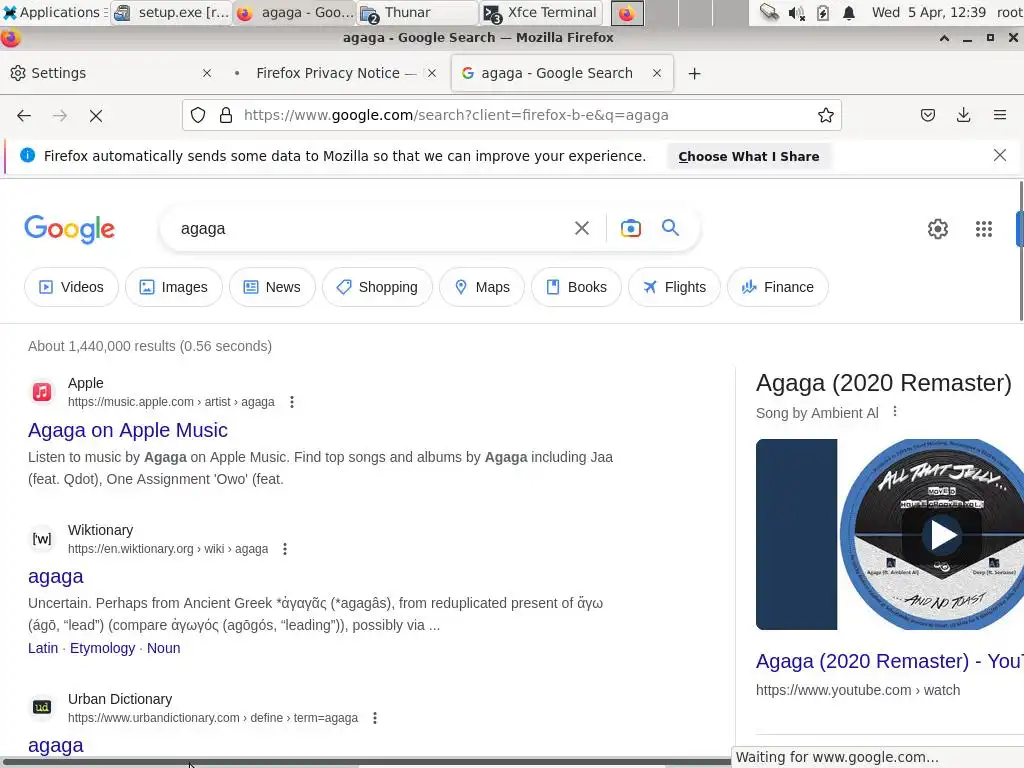The image size is (1024, 768).
Task: Open the Wiktionary agaga result
Action: (56, 577)
